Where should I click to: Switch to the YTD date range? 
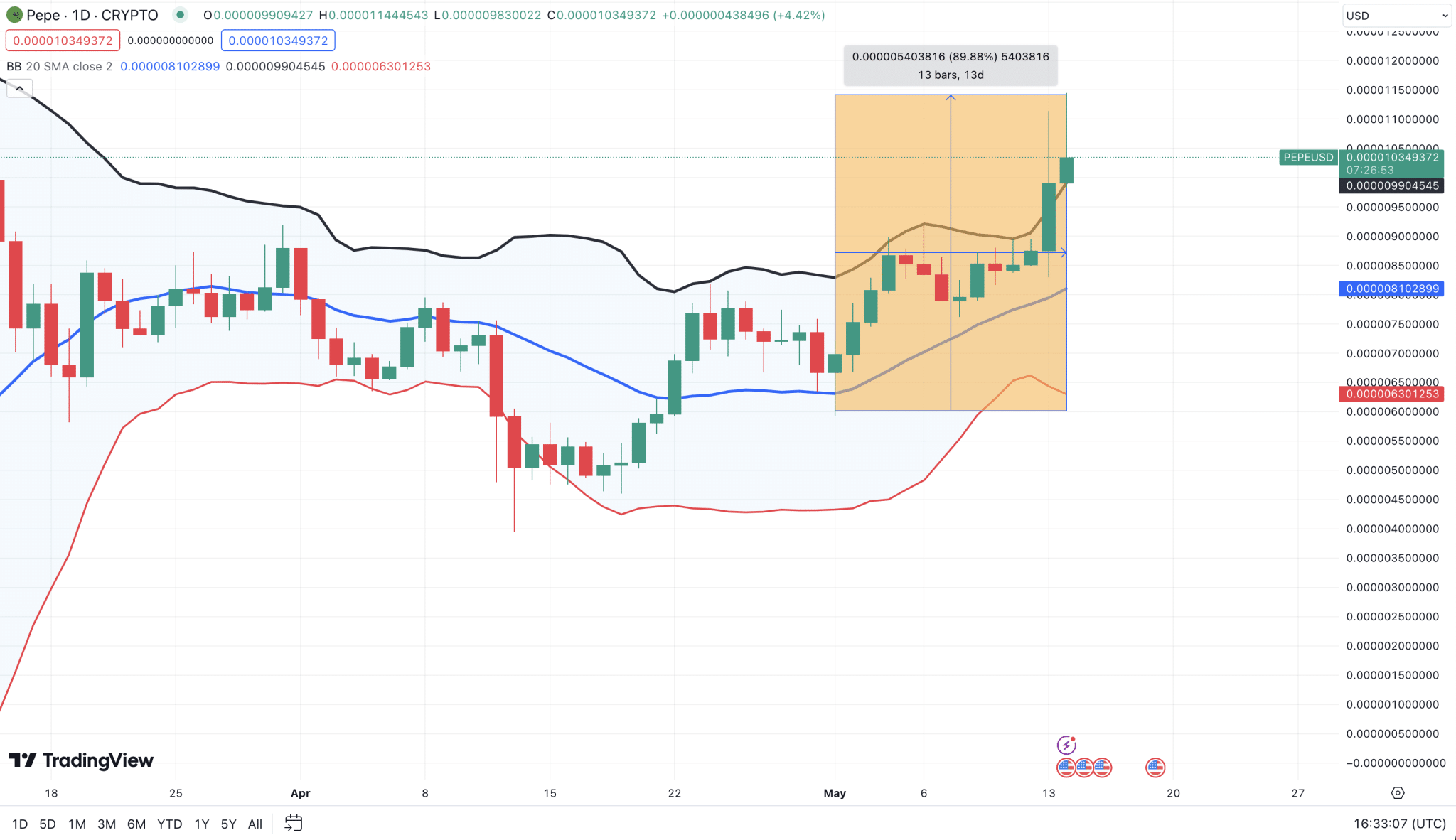coord(170,824)
